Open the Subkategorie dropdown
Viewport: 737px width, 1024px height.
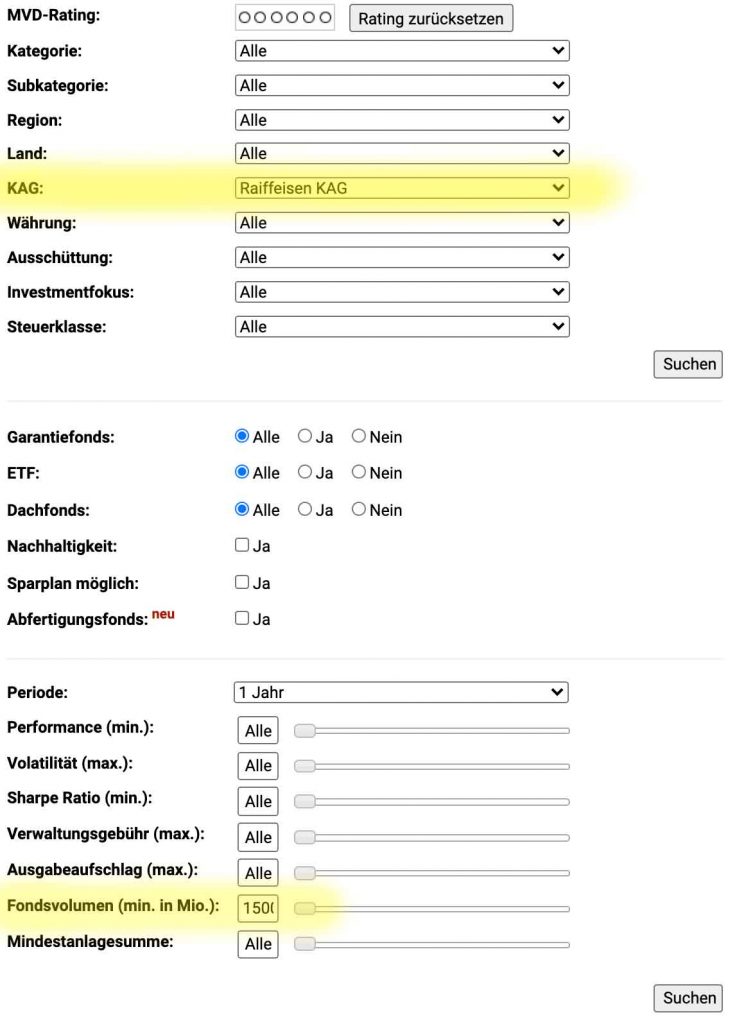(402, 86)
